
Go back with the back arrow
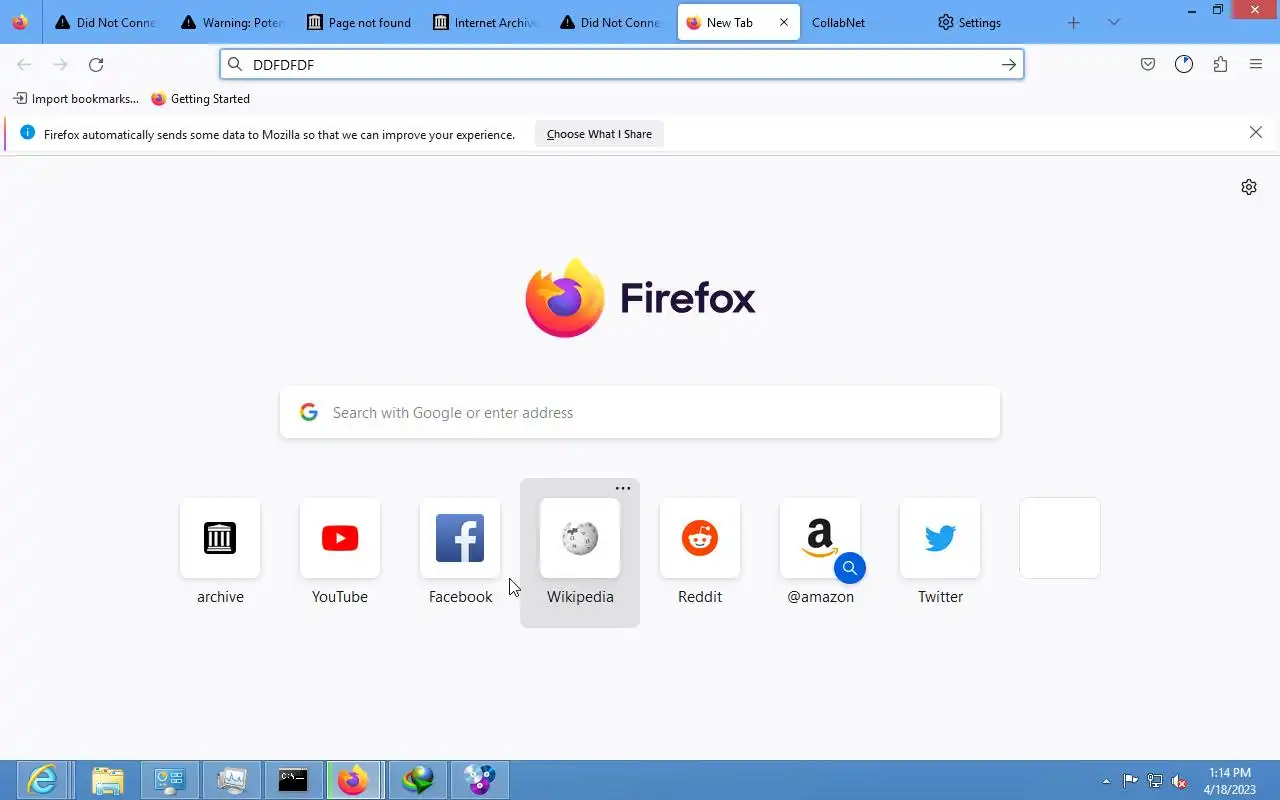tap(24, 64)
